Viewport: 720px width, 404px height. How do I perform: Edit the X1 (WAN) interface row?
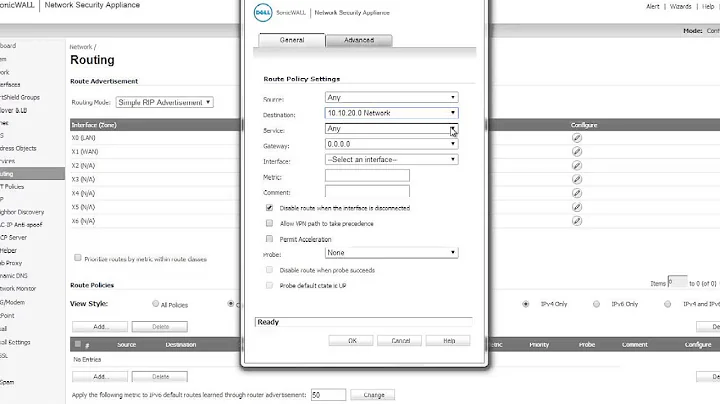(577, 152)
